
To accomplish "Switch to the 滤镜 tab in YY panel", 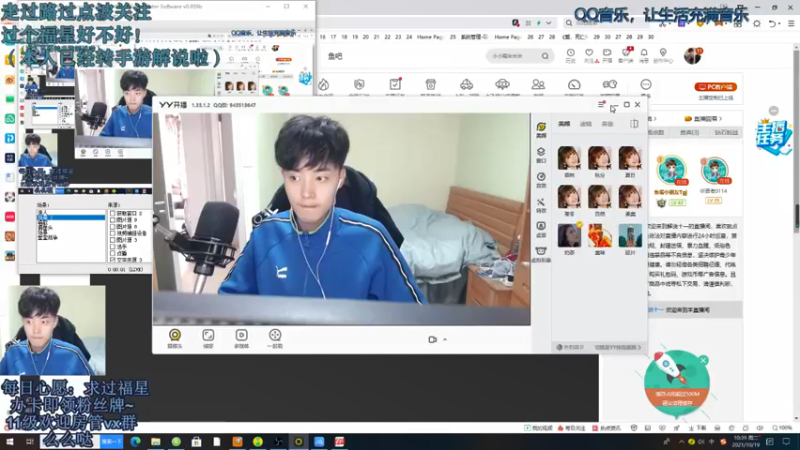I will point(585,124).
